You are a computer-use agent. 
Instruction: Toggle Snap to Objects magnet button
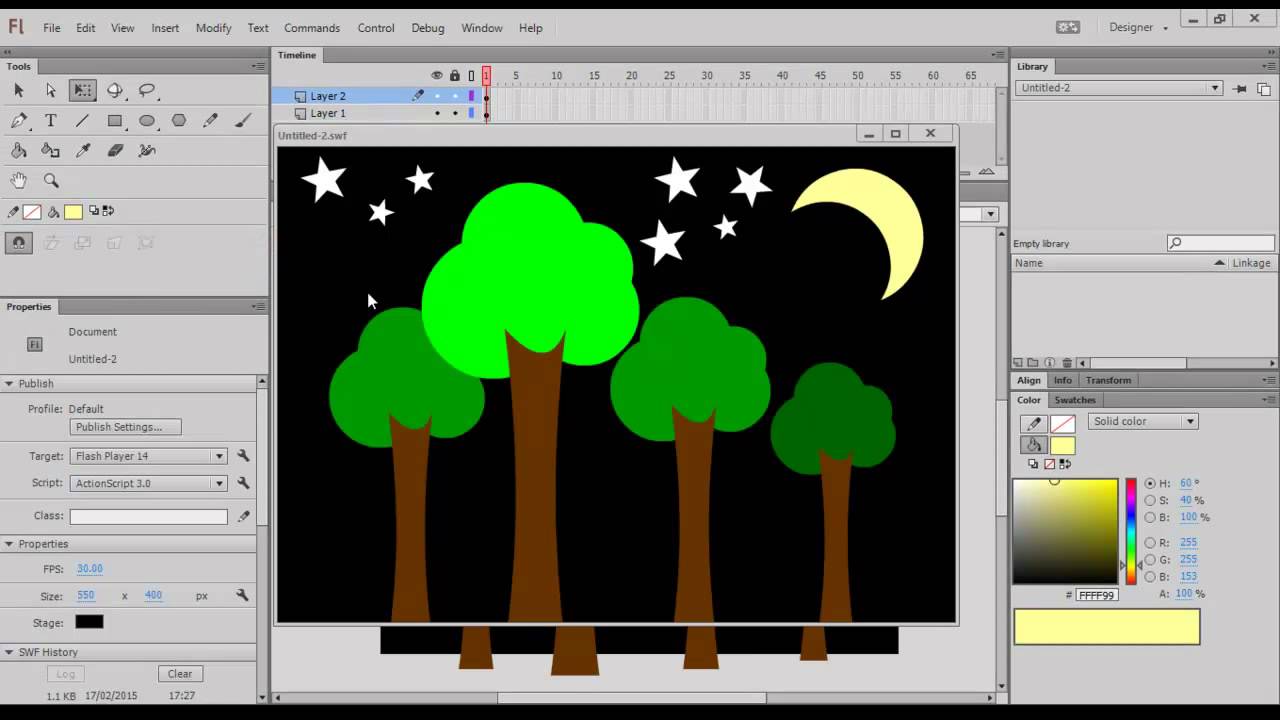pos(19,243)
